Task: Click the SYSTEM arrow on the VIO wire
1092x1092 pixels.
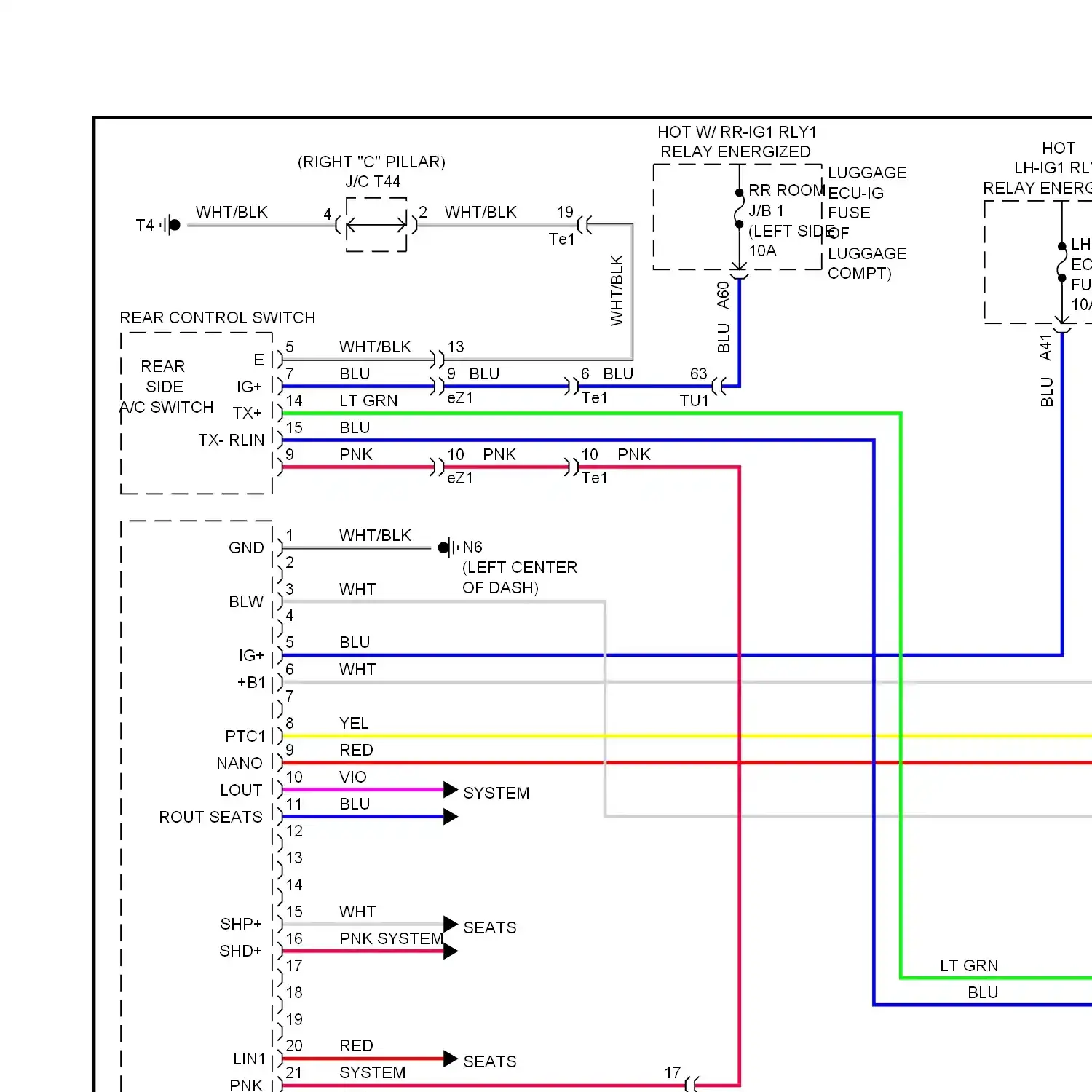Action: pyautogui.click(x=451, y=790)
